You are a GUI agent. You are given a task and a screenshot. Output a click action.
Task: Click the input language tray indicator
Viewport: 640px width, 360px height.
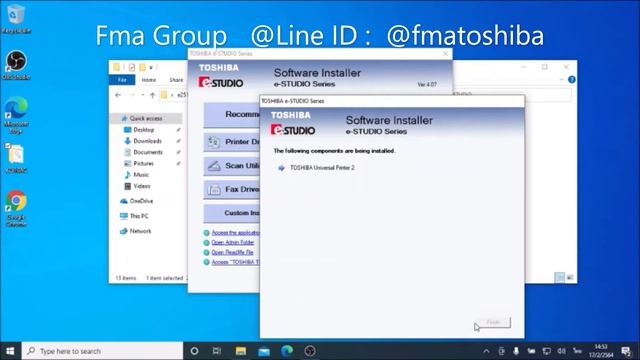(577, 351)
